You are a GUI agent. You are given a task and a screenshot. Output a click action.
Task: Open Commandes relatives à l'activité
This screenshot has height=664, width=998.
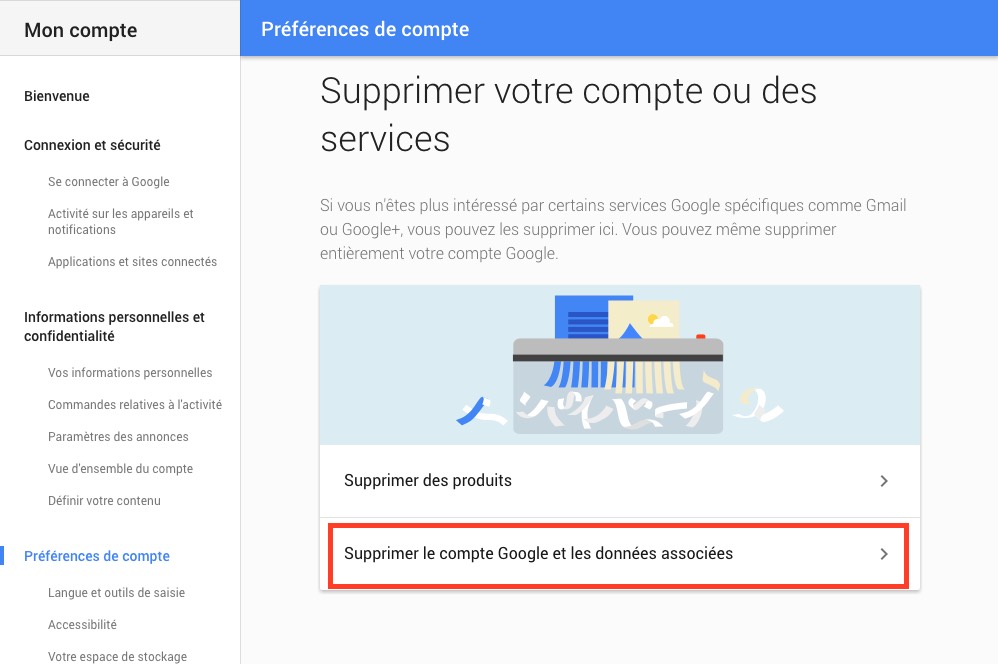click(135, 405)
